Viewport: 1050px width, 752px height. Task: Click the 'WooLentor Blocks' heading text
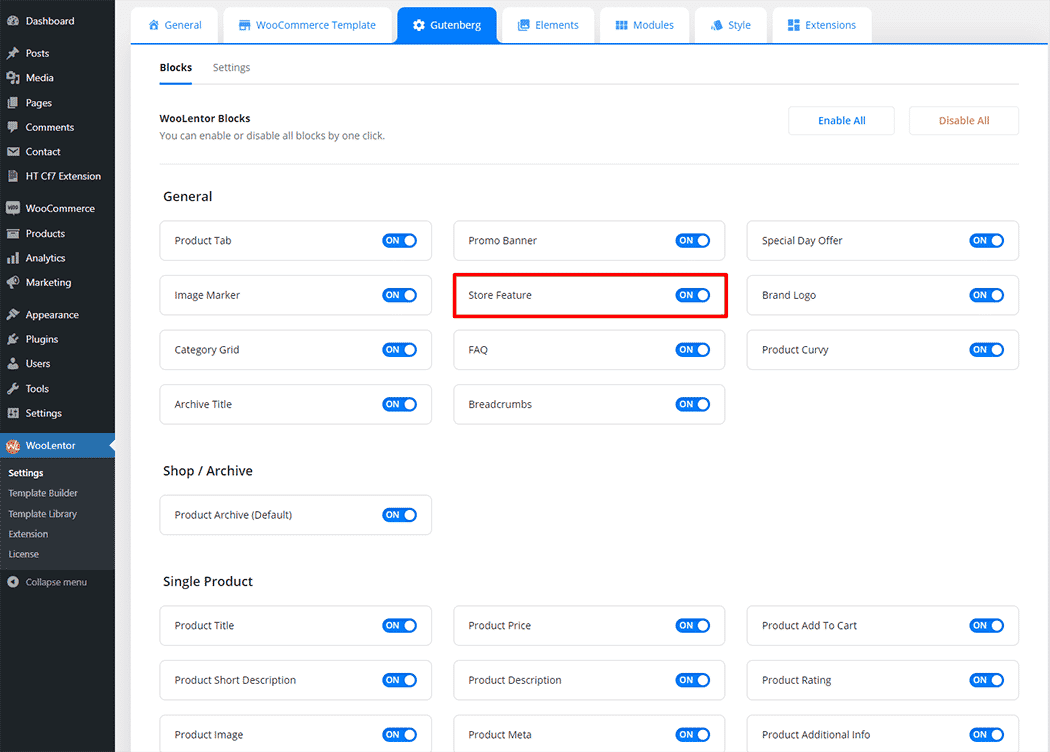pyautogui.click(x=205, y=119)
